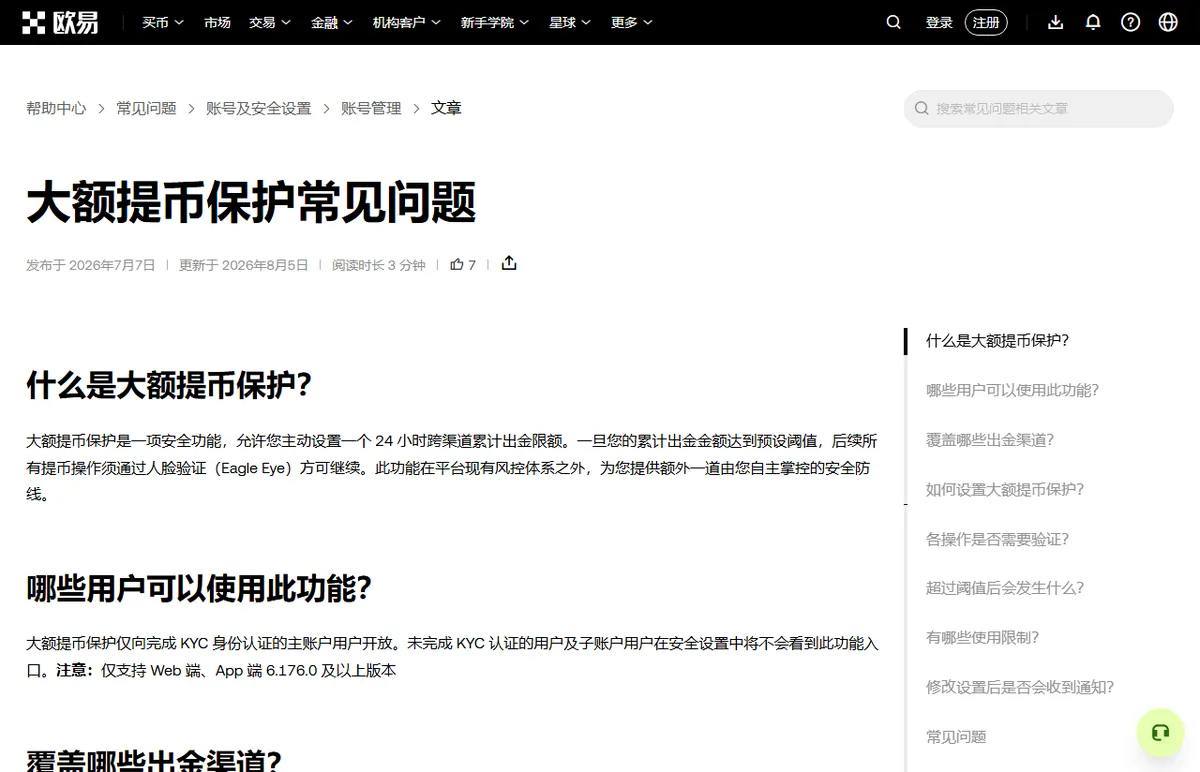Jump to 有哪些使用限制? in contents

point(983,637)
